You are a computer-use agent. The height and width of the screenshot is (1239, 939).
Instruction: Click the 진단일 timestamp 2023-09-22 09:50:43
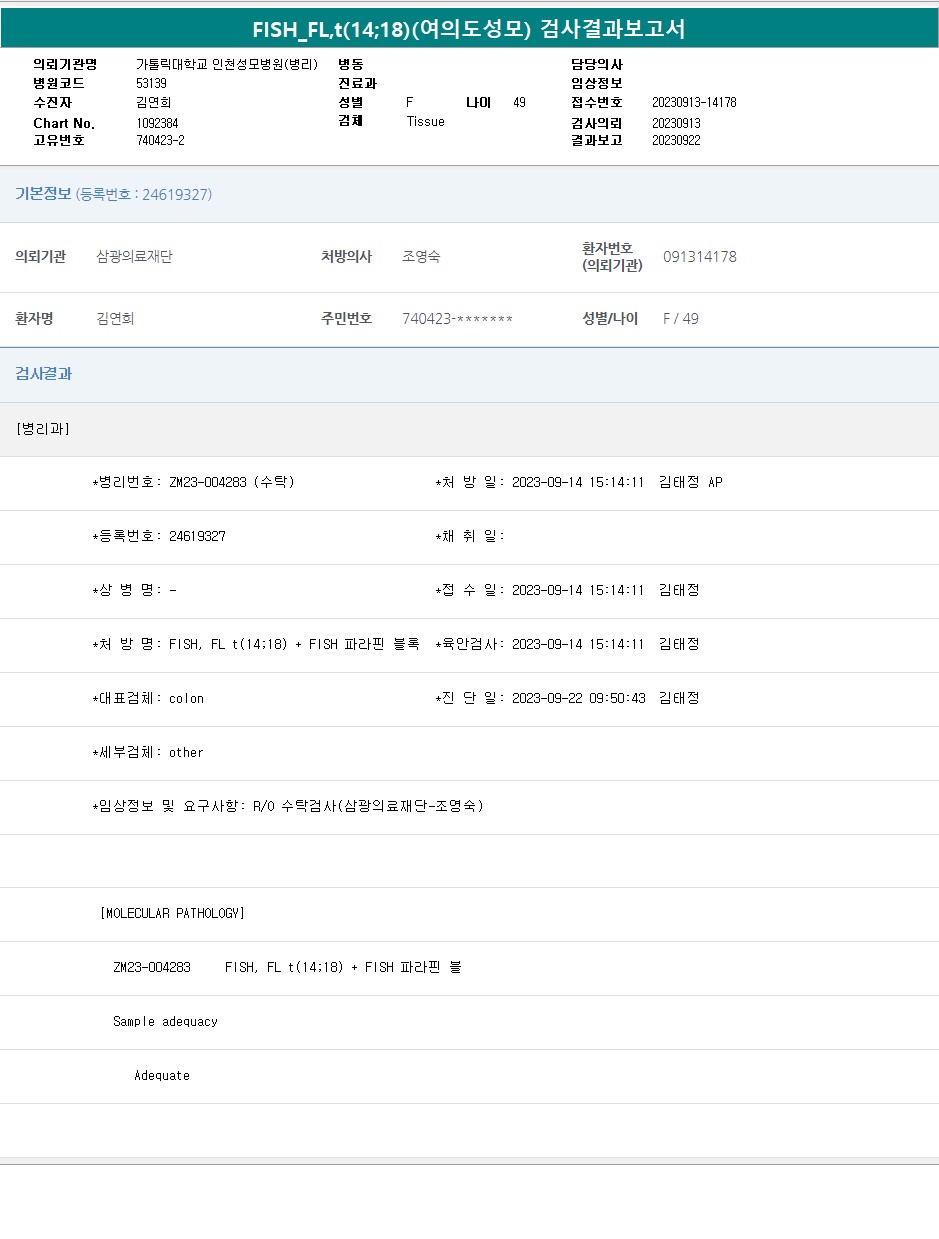[578, 698]
